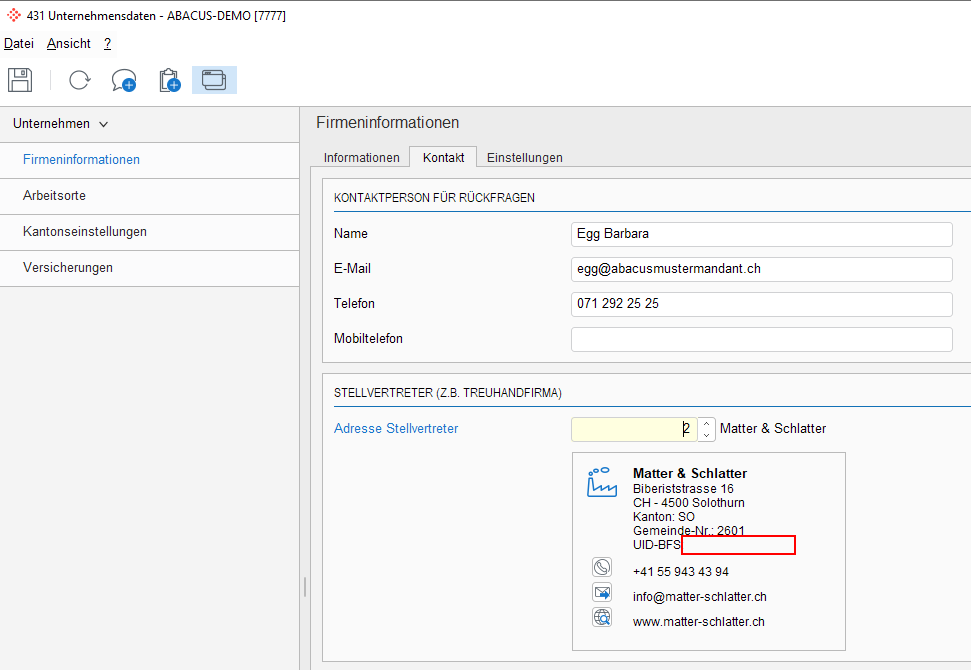Click the Adresse Stellvertreter link

(x=396, y=429)
